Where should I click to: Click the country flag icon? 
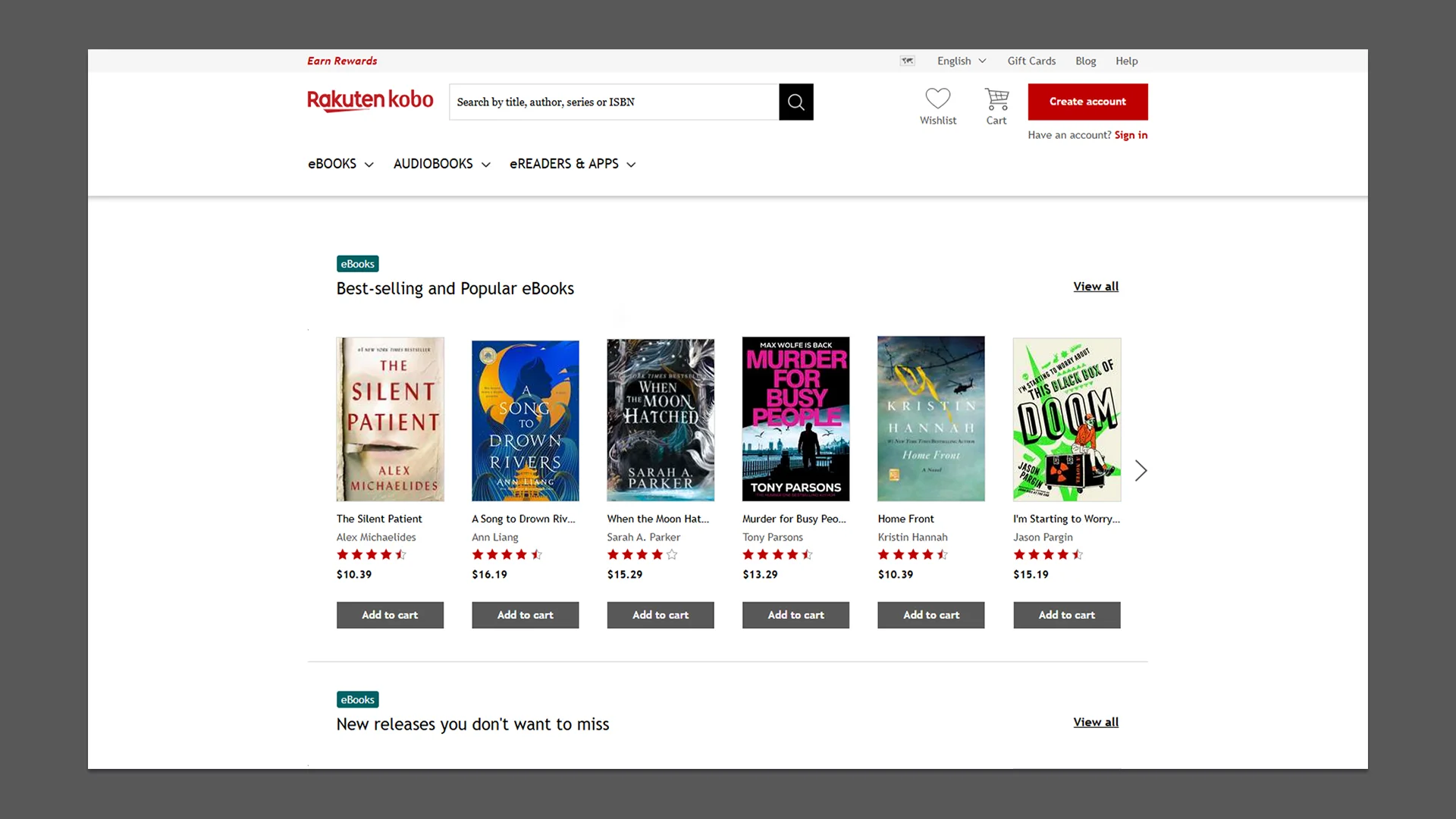pyautogui.click(x=907, y=61)
